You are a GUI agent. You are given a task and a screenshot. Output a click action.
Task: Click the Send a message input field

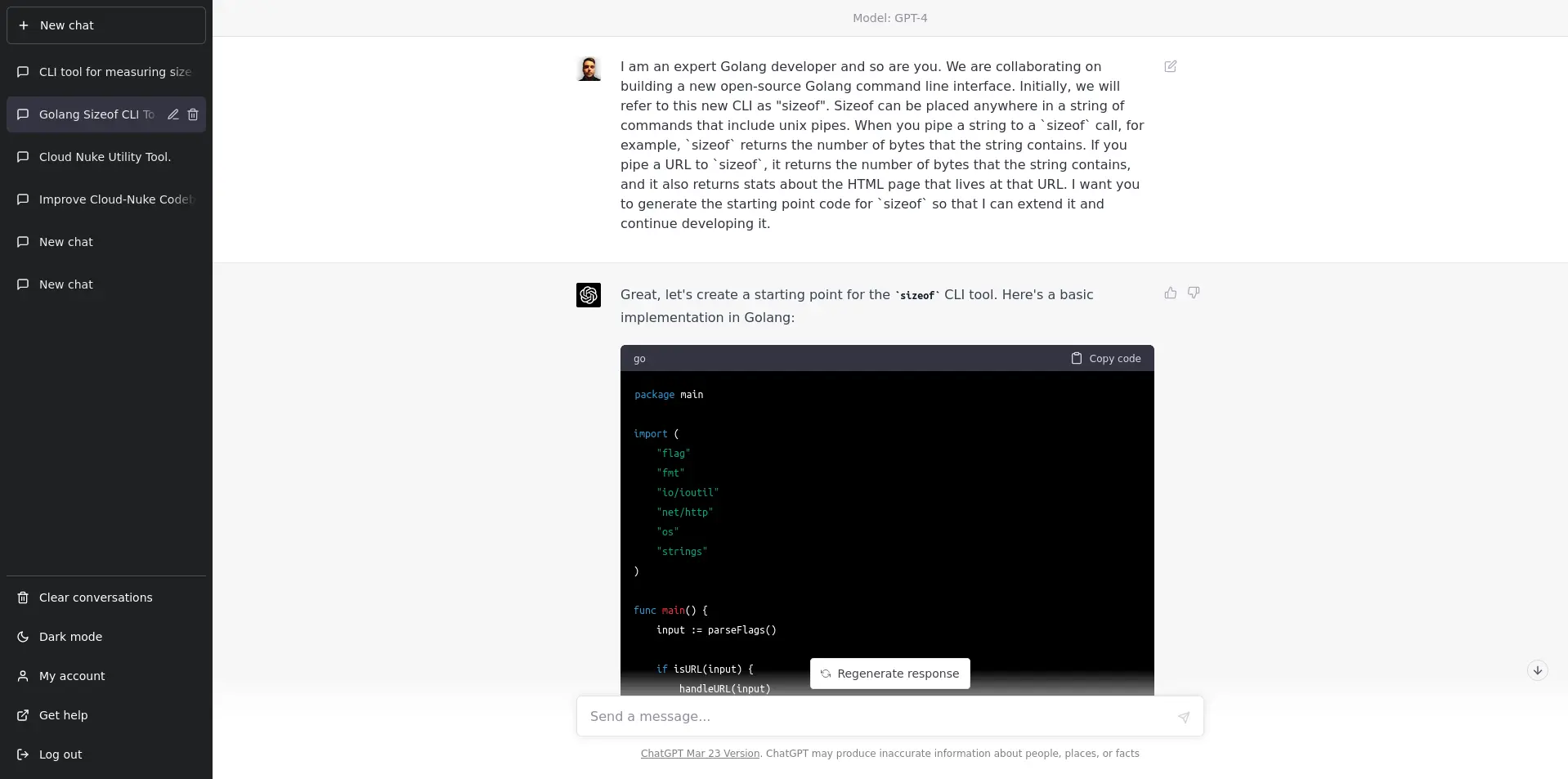[867, 717]
